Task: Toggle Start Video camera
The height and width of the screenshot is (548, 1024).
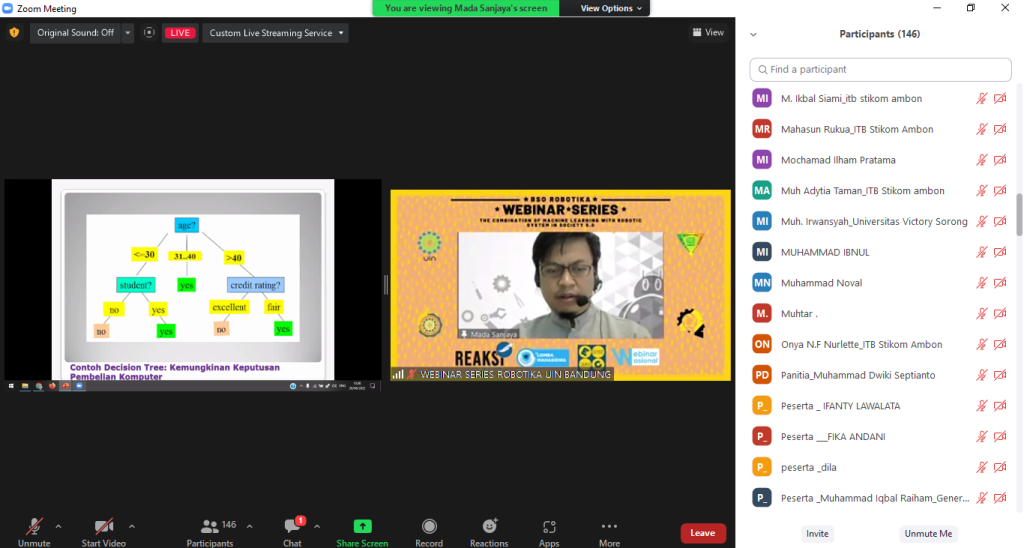Action: 103,527
